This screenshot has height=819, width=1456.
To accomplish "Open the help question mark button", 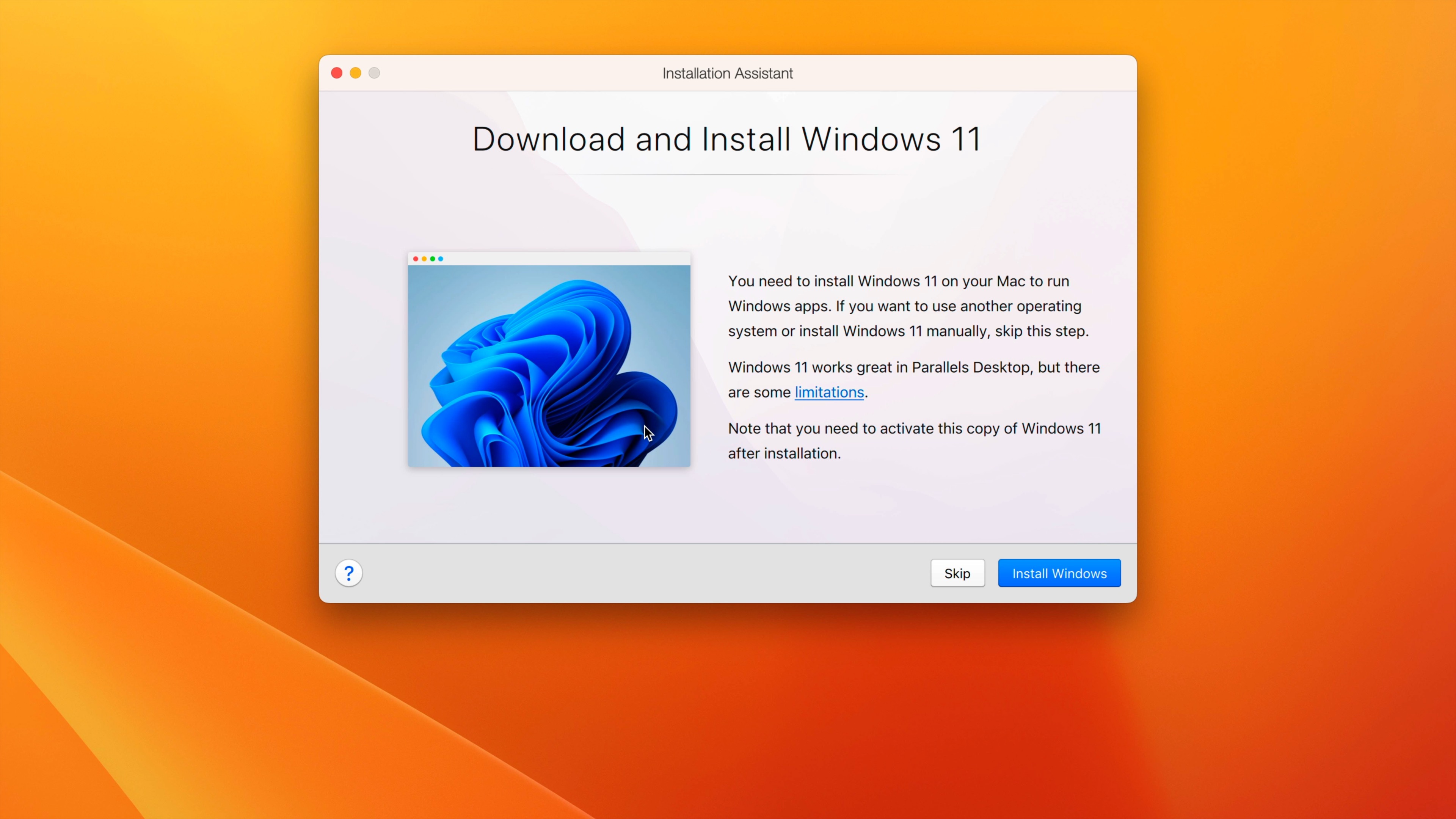I will 349,573.
